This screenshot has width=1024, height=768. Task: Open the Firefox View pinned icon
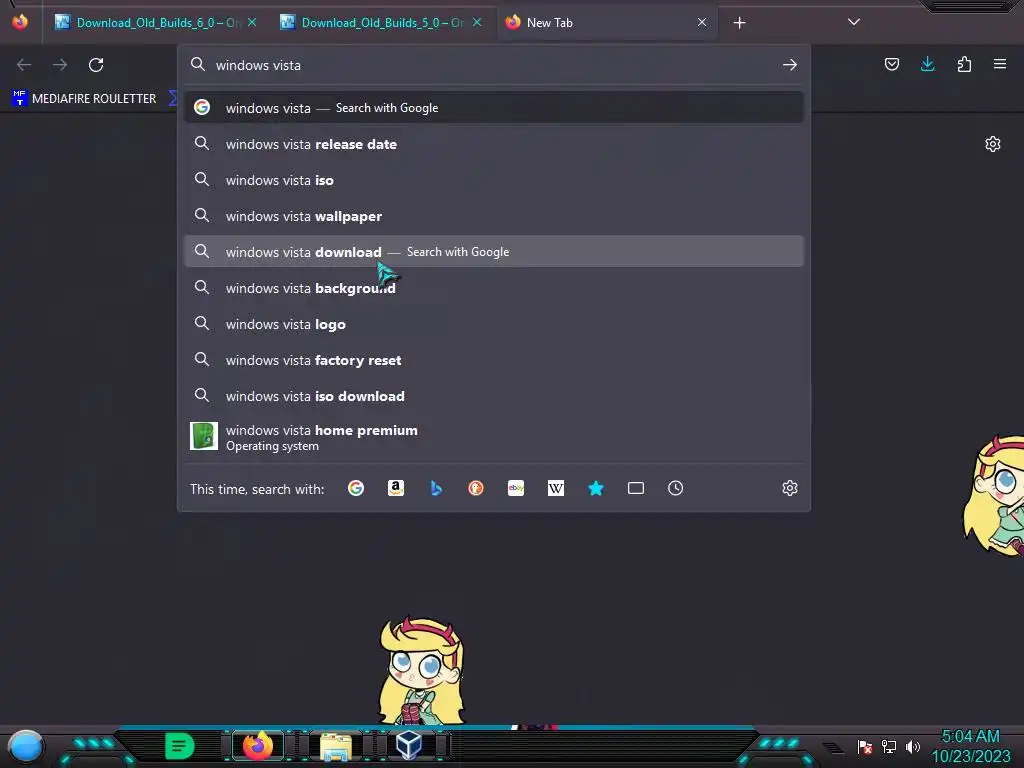pos(20,22)
